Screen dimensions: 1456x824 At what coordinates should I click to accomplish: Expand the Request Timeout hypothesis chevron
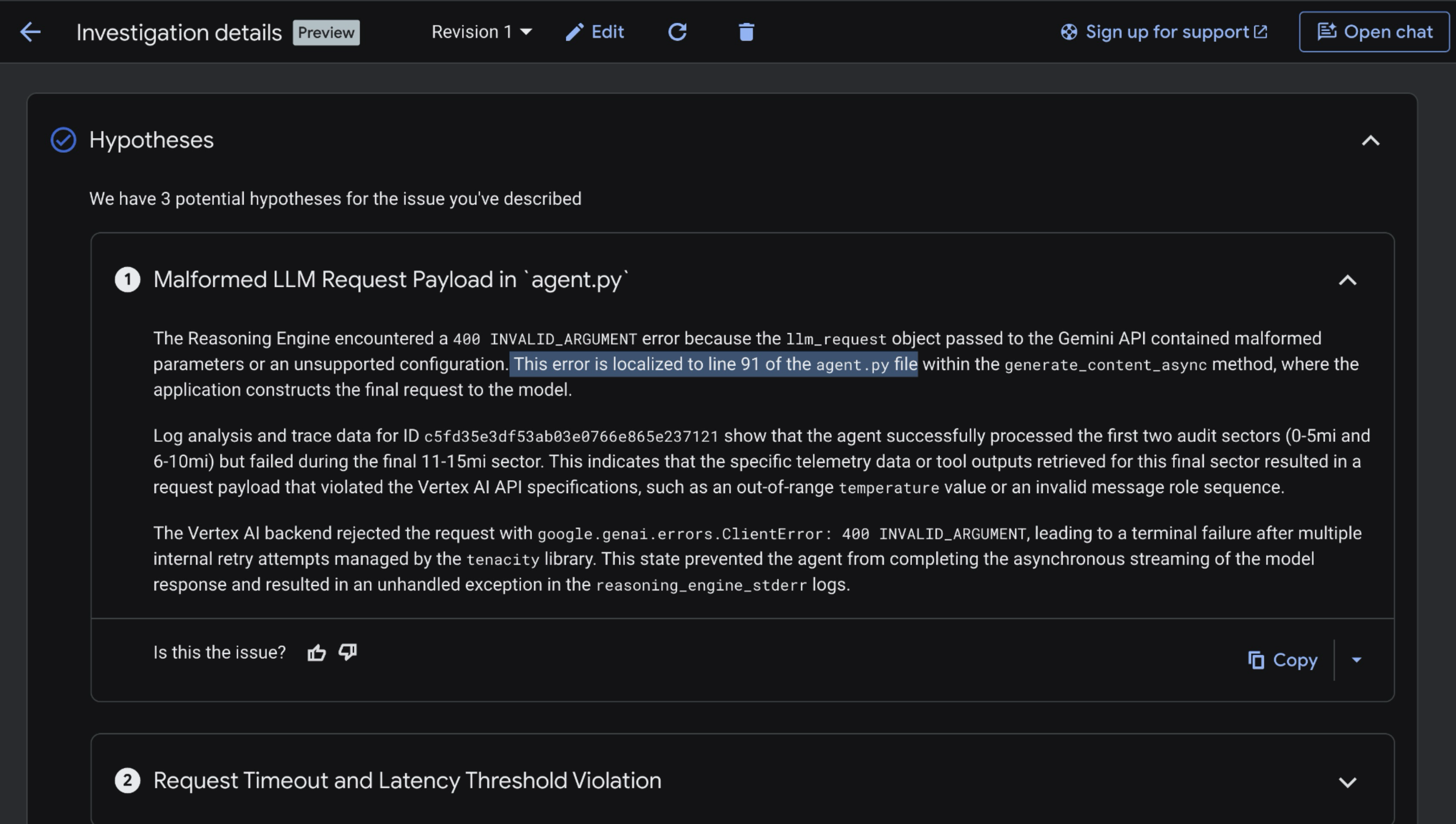click(x=1347, y=782)
